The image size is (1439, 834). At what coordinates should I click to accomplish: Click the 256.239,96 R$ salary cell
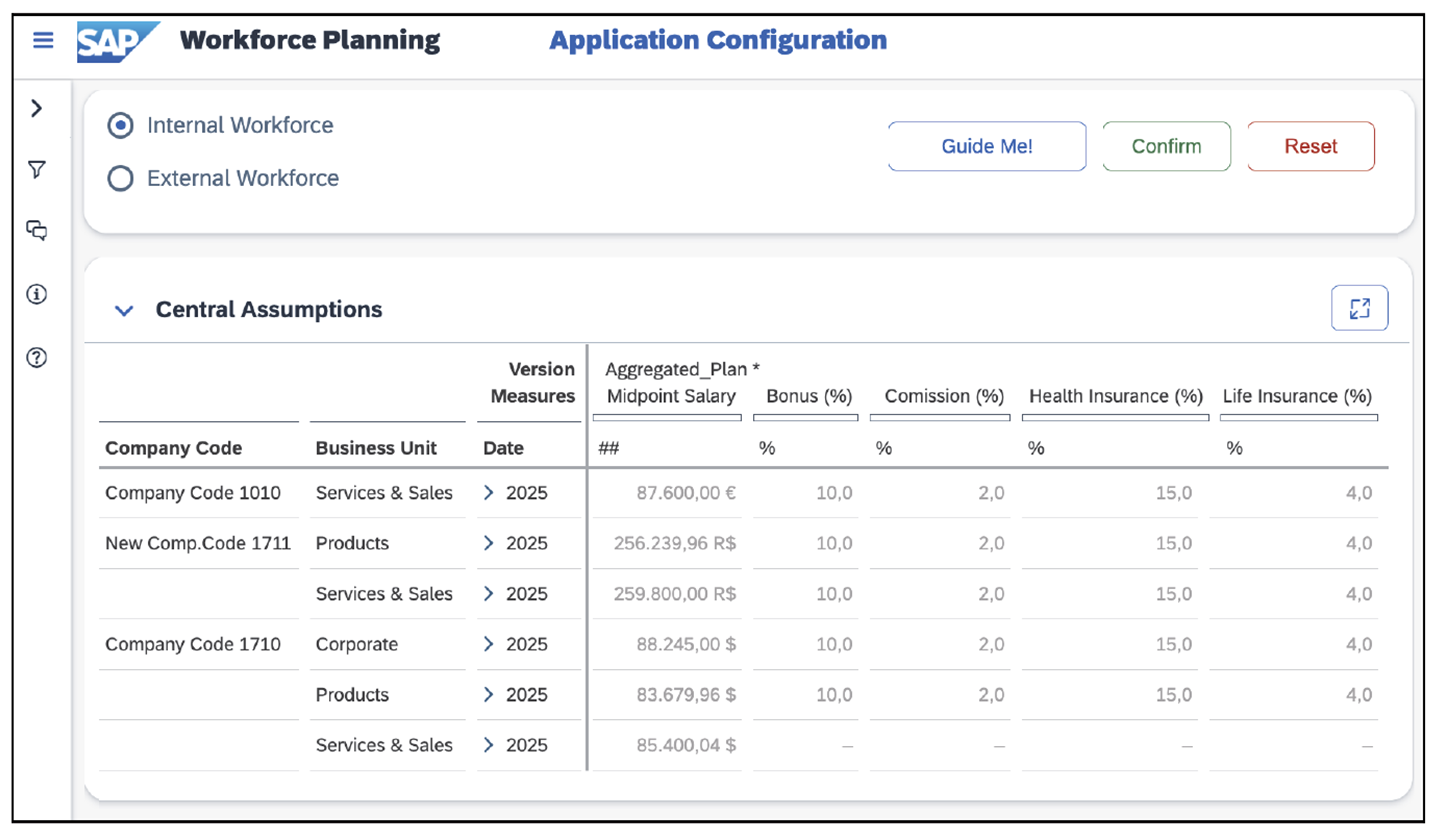point(675,543)
